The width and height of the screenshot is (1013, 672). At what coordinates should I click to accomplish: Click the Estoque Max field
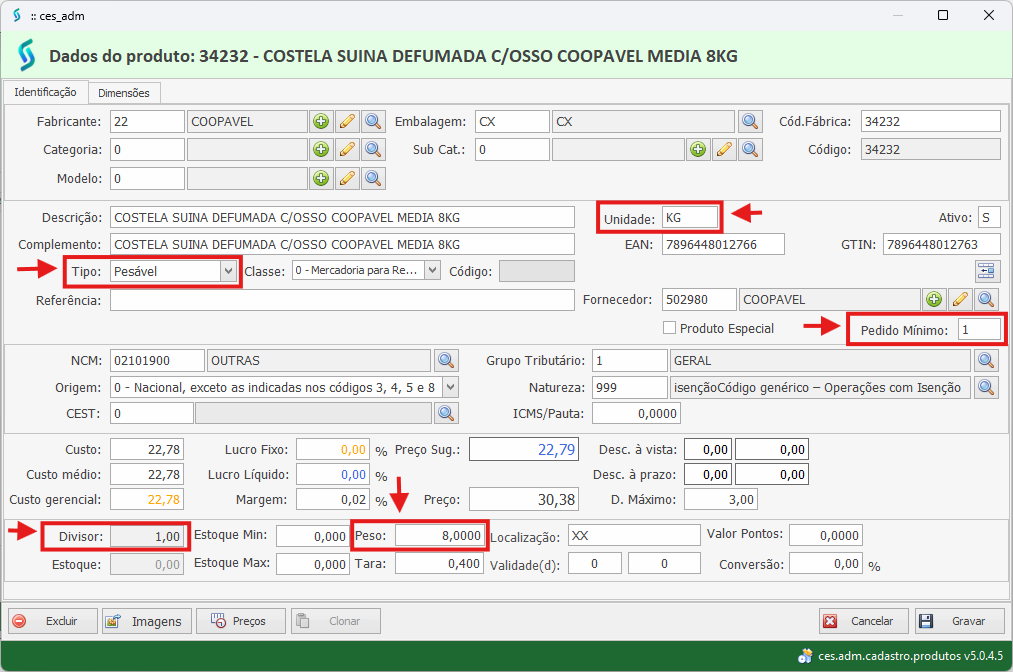313,564
